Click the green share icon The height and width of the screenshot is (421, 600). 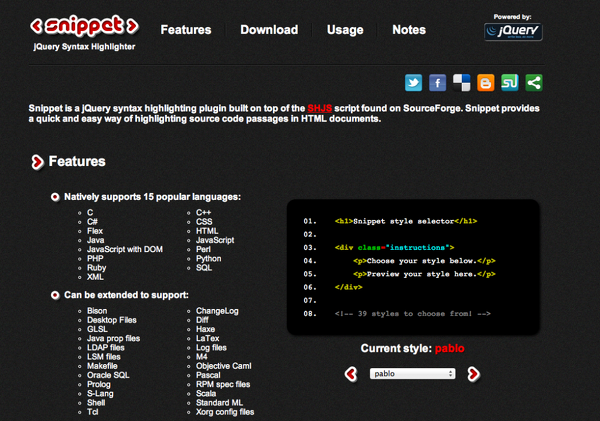[x=534, y=83]
